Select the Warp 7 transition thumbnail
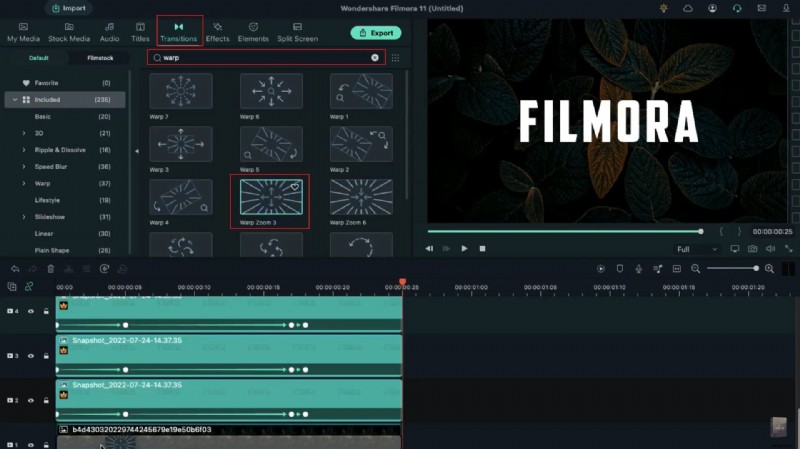800x449 pixels. point(181,92)
